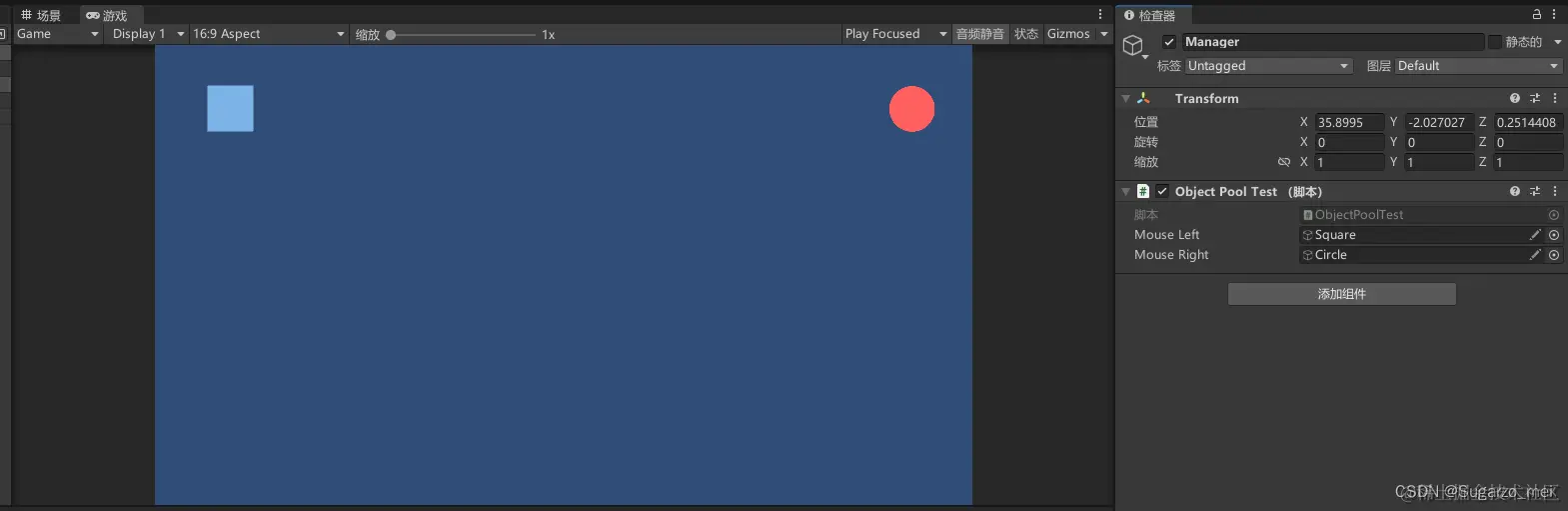The height and width of the screenshot is (511, 1568).
Task: Click the 位置 position label
Action: [1146, 122]
